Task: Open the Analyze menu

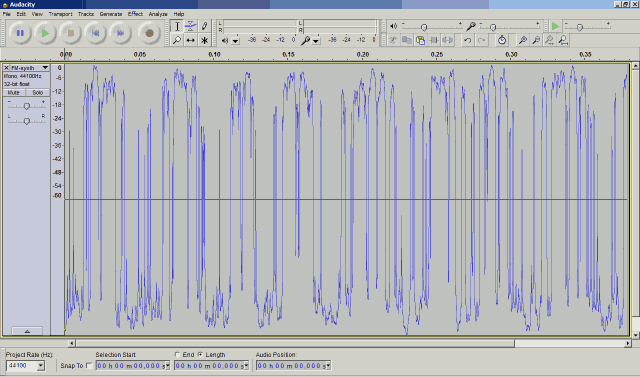Action: pyautogui.click(x=158, y=14)
